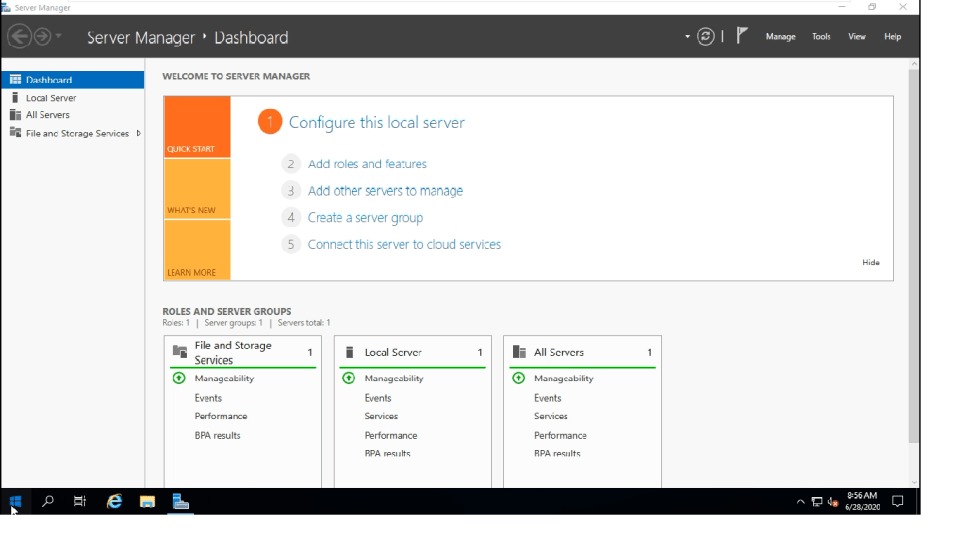The width and height of the screenshot is (960, 540).
Task: Expand the File and Storage Services arrow
Action: [x=138, y=133]
